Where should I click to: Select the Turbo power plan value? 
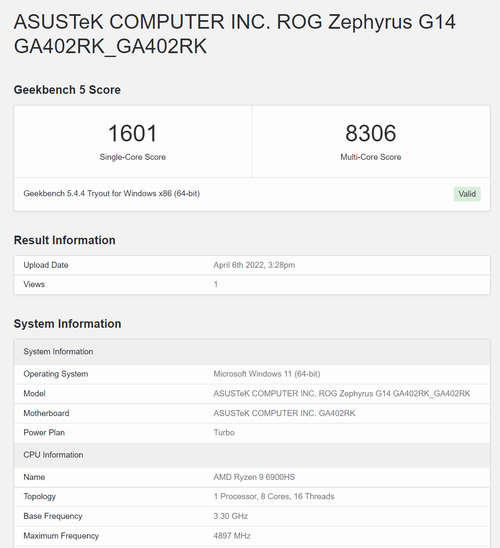coord(224,433)
